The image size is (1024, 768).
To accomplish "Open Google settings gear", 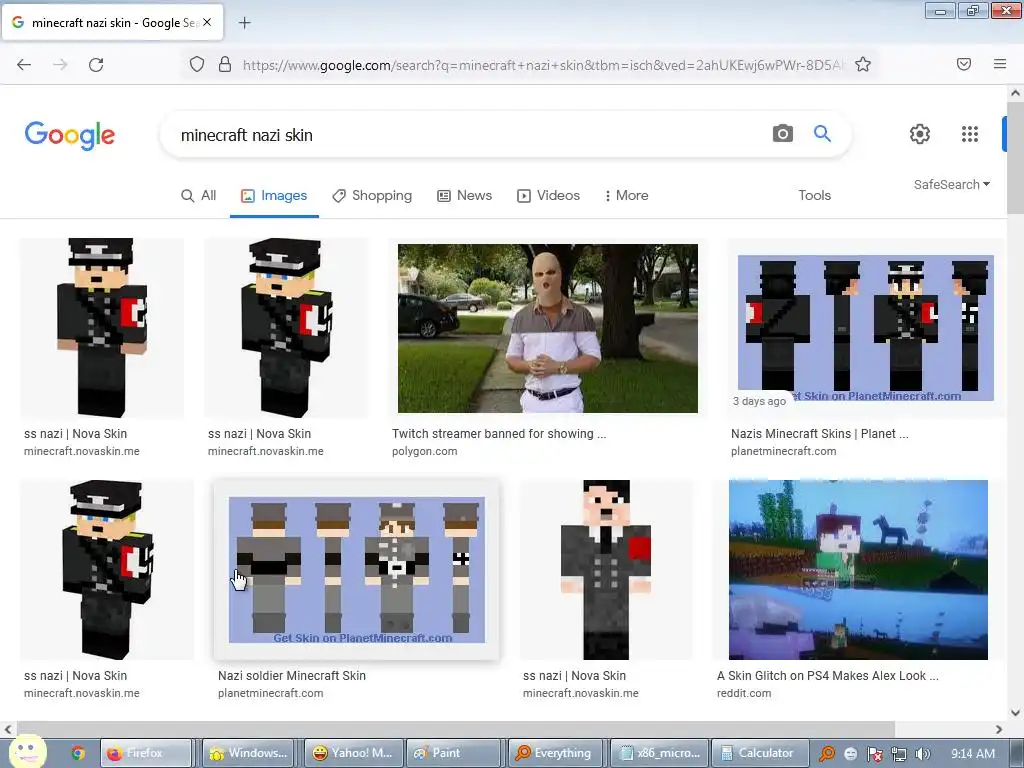I will (920, 134).
